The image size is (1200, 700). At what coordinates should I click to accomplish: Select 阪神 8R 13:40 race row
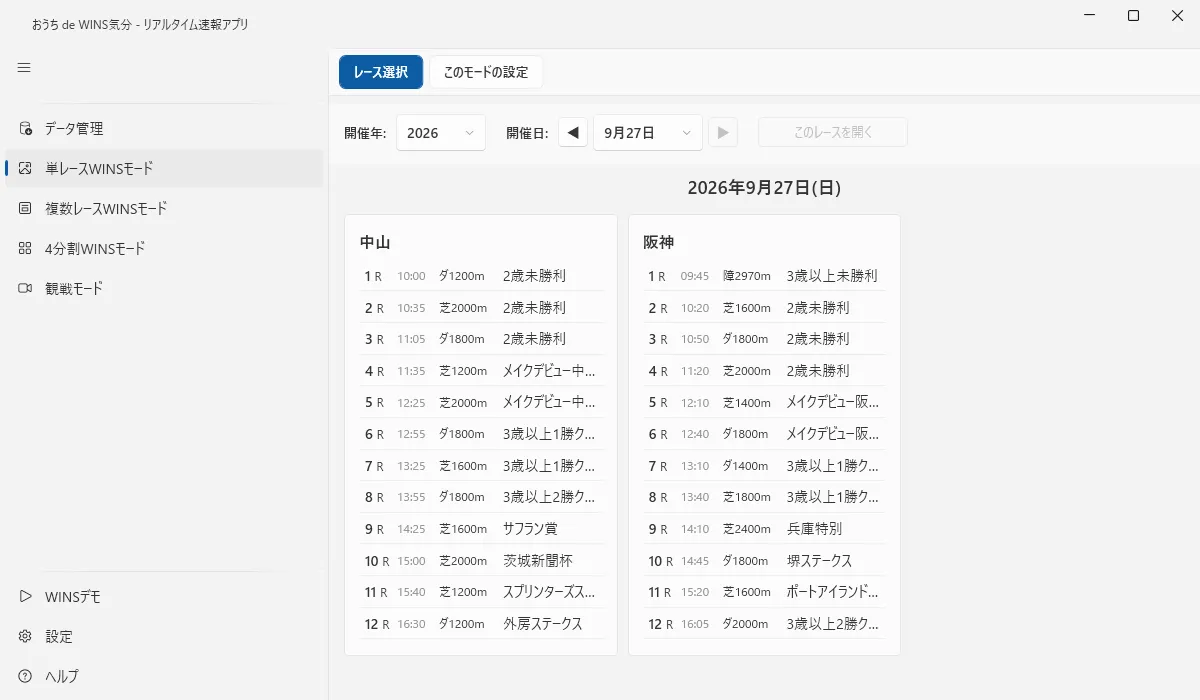pos(764,497)
